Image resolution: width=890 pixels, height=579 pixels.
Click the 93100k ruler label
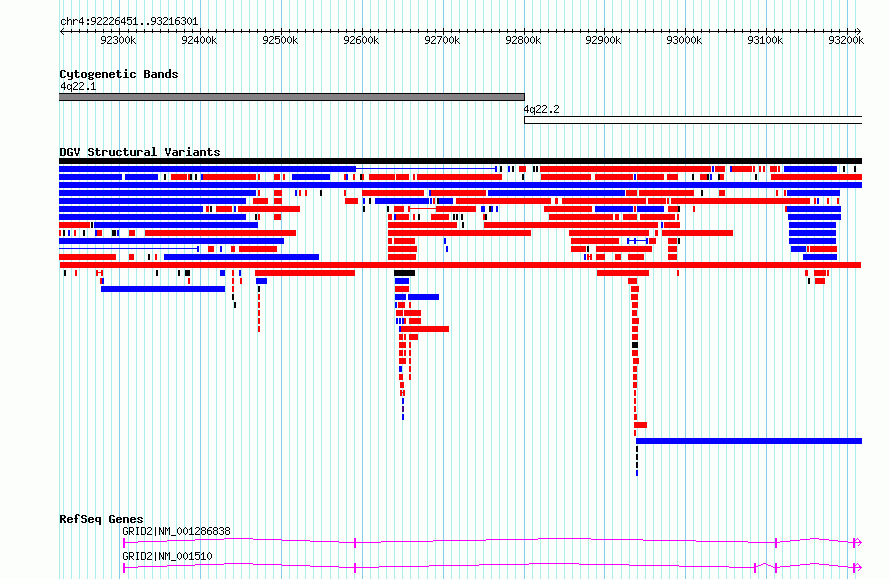click(x=765, y=40)
